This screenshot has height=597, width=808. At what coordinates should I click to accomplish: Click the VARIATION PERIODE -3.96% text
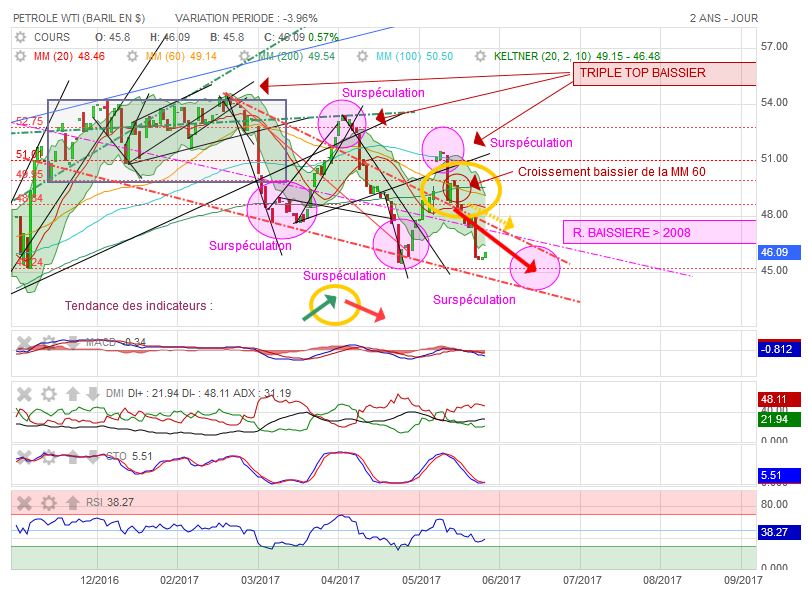pos(246,18)
